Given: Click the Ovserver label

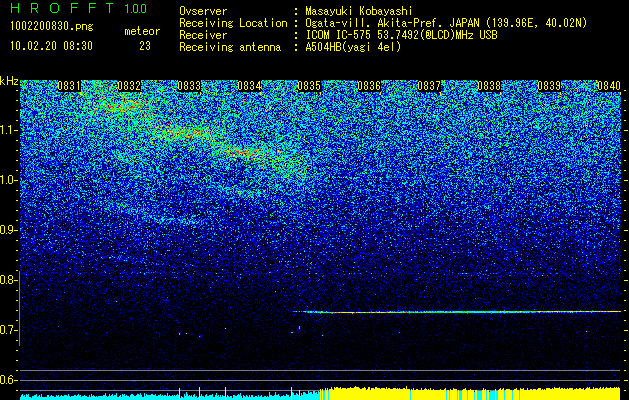Looking at the screenshot, I should click(203, 11).
